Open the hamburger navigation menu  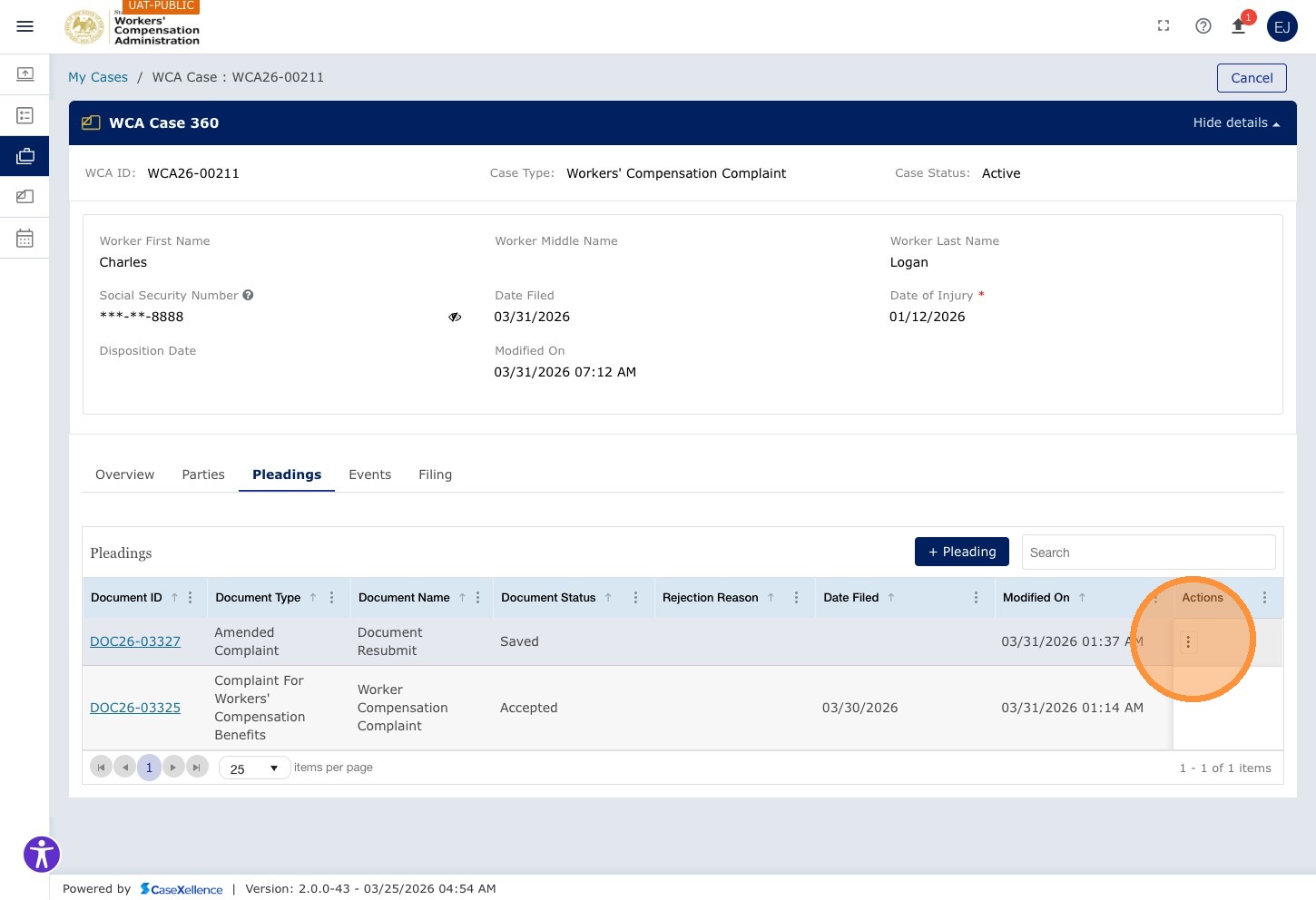tap(25, 26)
